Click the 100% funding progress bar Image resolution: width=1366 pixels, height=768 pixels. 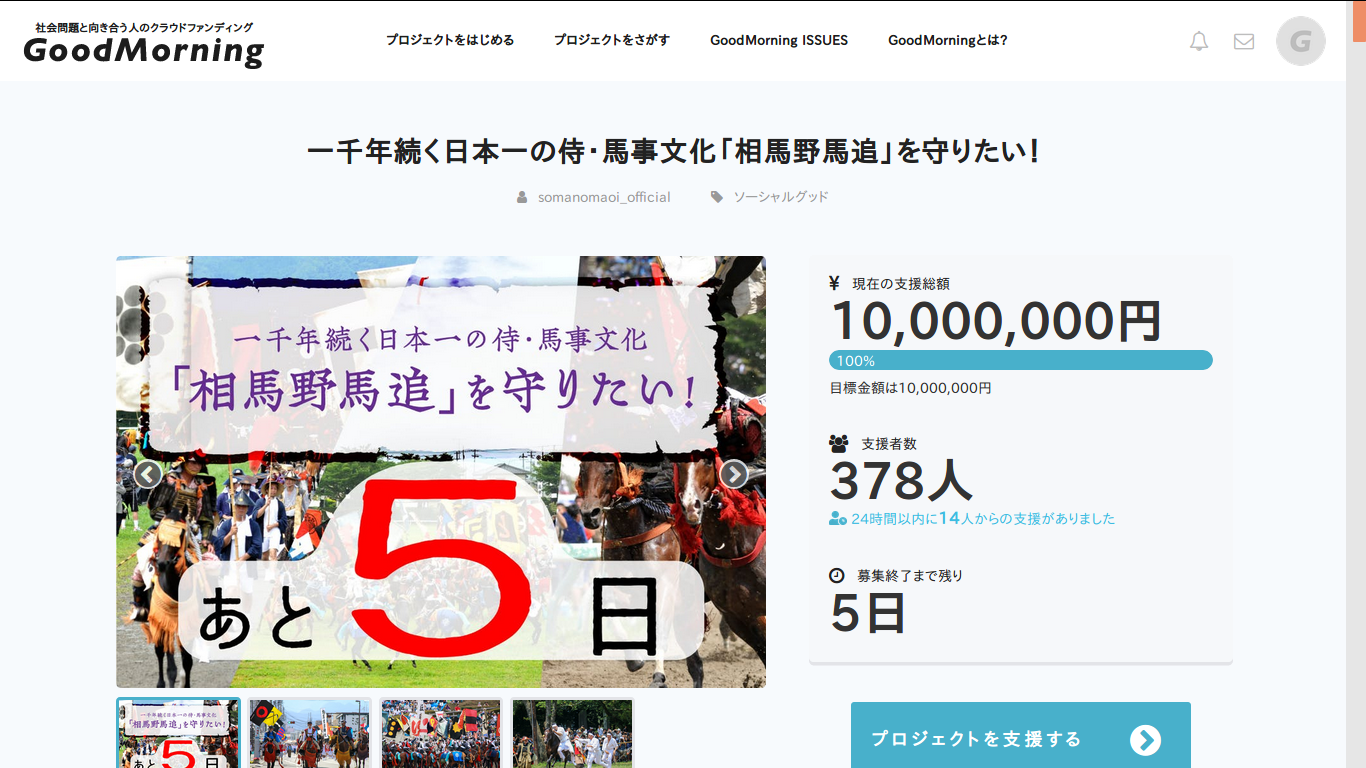1020,360
